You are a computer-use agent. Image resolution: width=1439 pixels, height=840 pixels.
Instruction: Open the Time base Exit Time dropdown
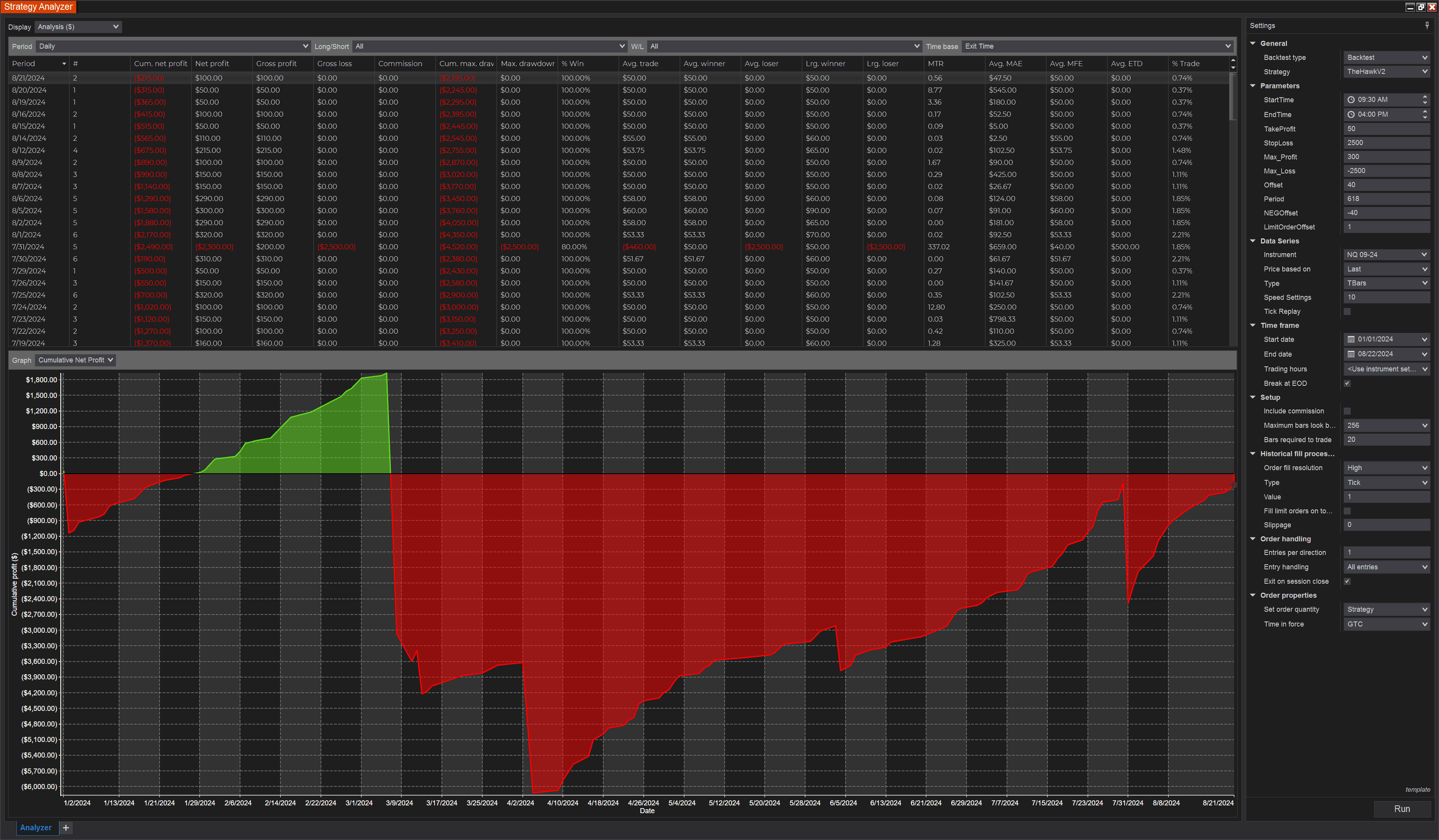[x=1098, y=46]
